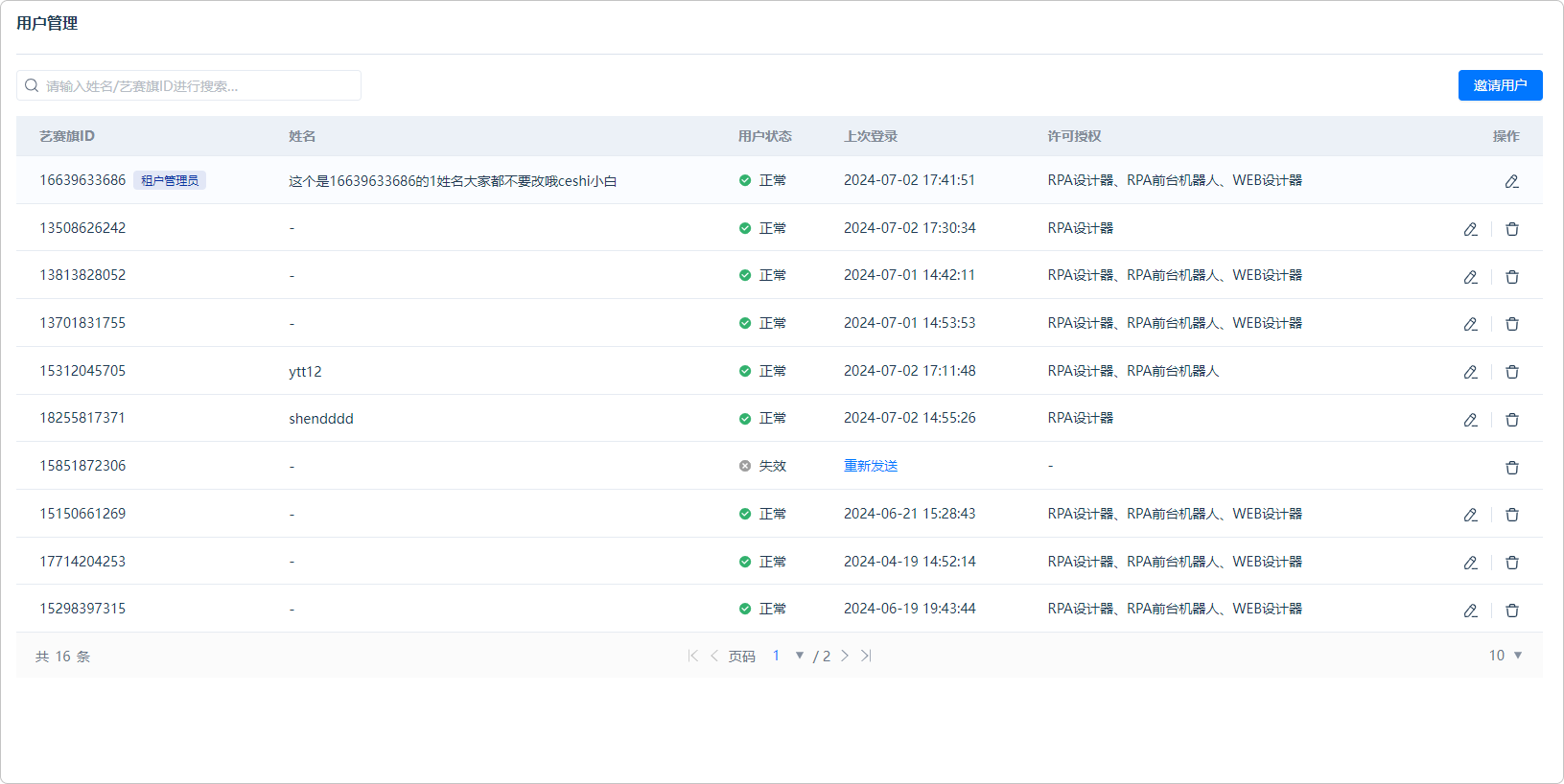Jump to the last page
This screenshot has width=1564, height=784.
point(866,656)
